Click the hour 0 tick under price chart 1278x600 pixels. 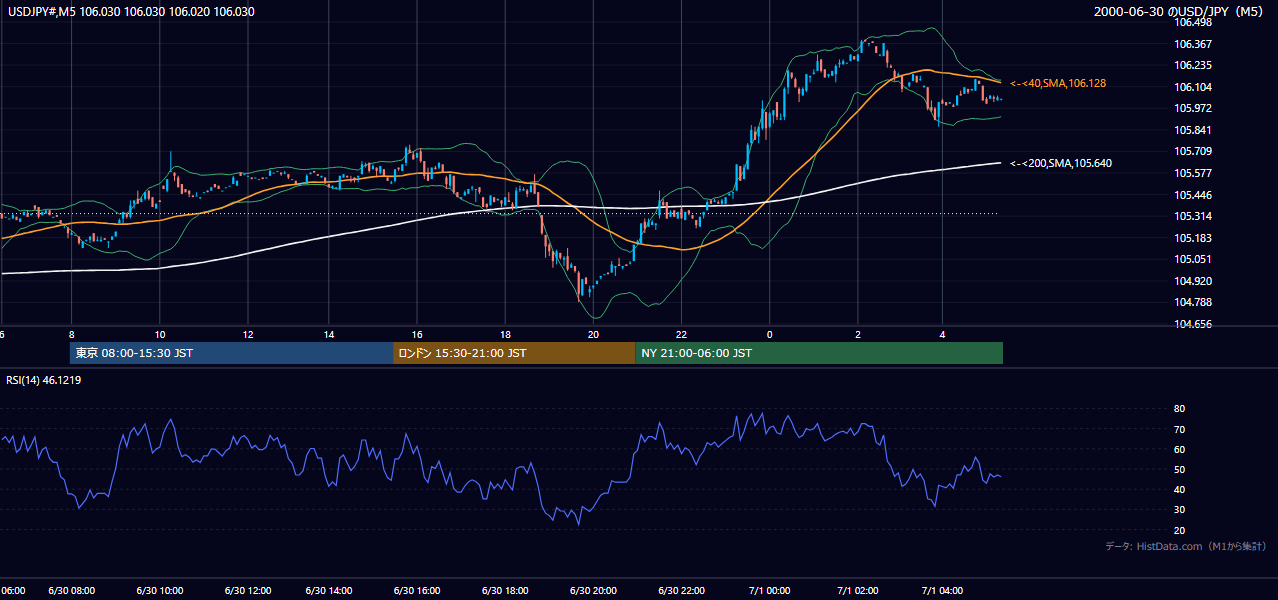[769, 334]
